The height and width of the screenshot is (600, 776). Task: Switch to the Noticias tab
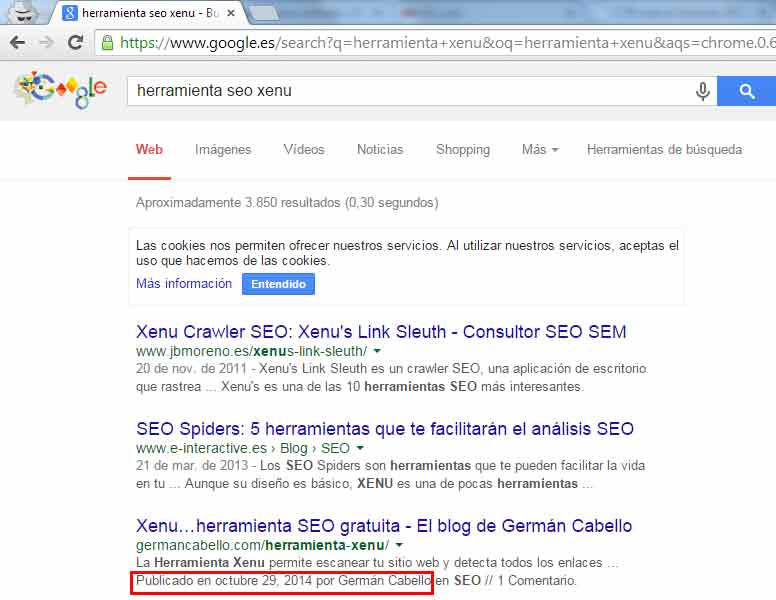(x=380, y=150)
